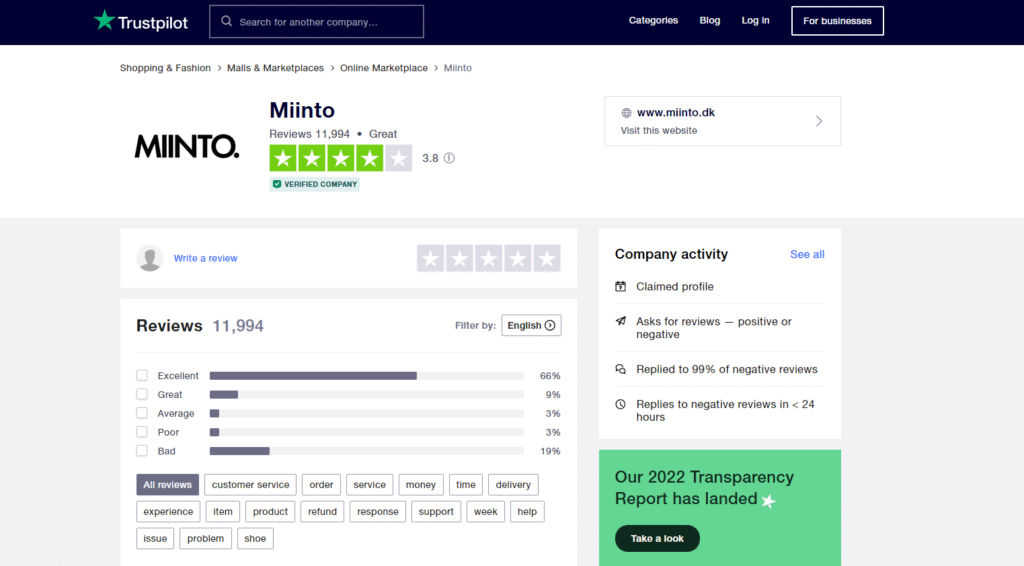Screen dimensions: 1024x566
Task: Check the Excellent rating filter
Action: [142, 375]
